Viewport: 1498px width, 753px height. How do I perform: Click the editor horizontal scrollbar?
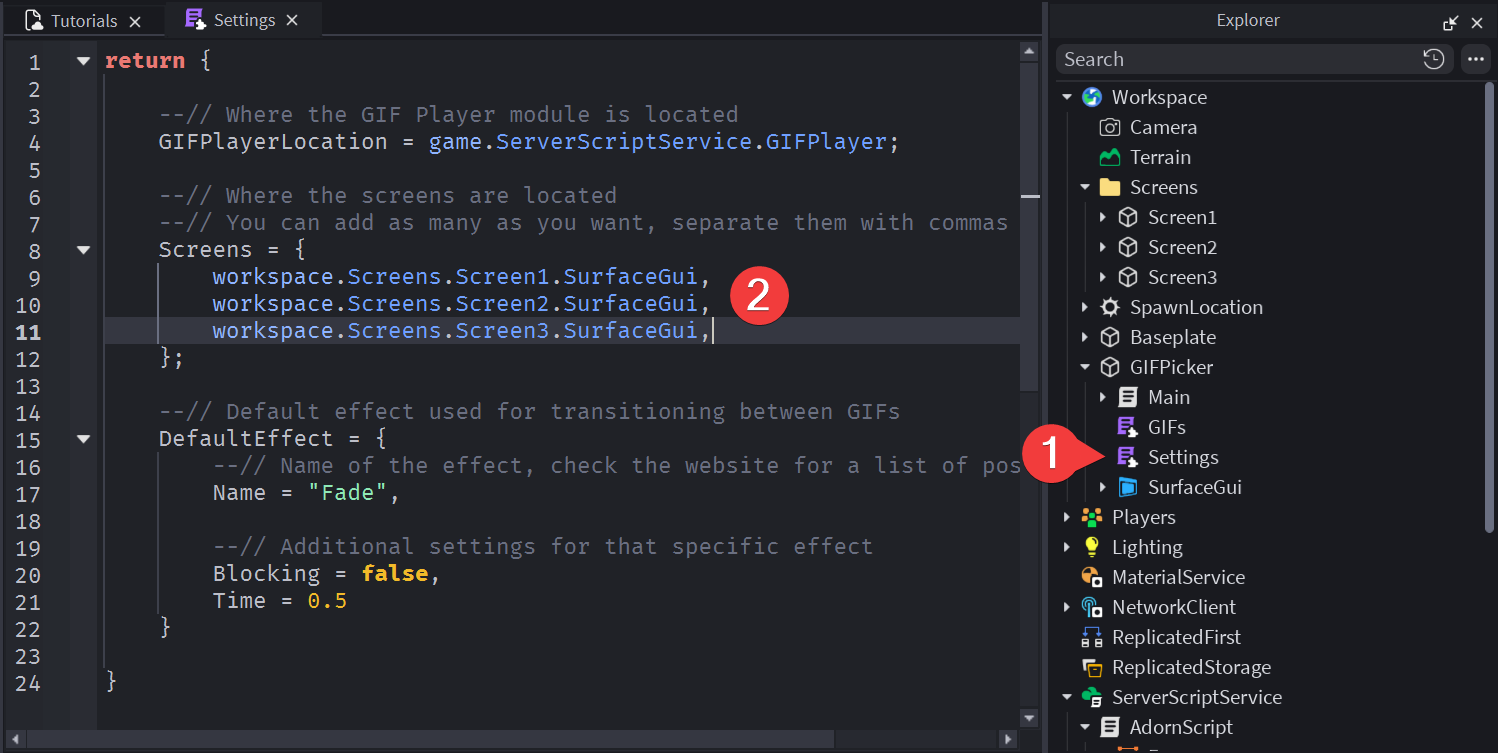(x=430, y=739)
